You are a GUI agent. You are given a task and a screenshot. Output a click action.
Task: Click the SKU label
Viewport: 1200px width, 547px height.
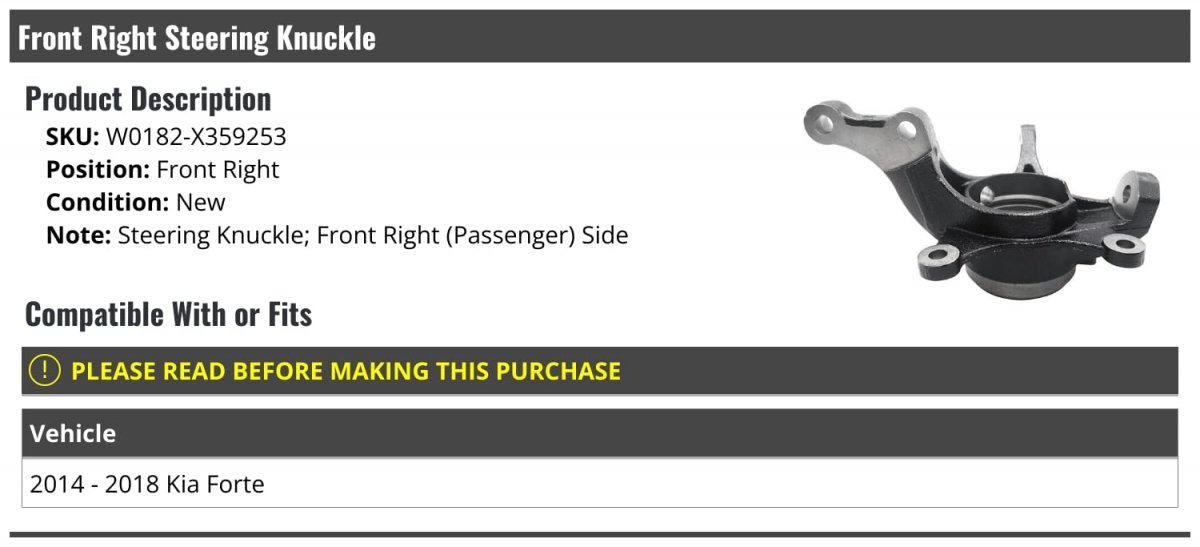[x=72, y=137]
